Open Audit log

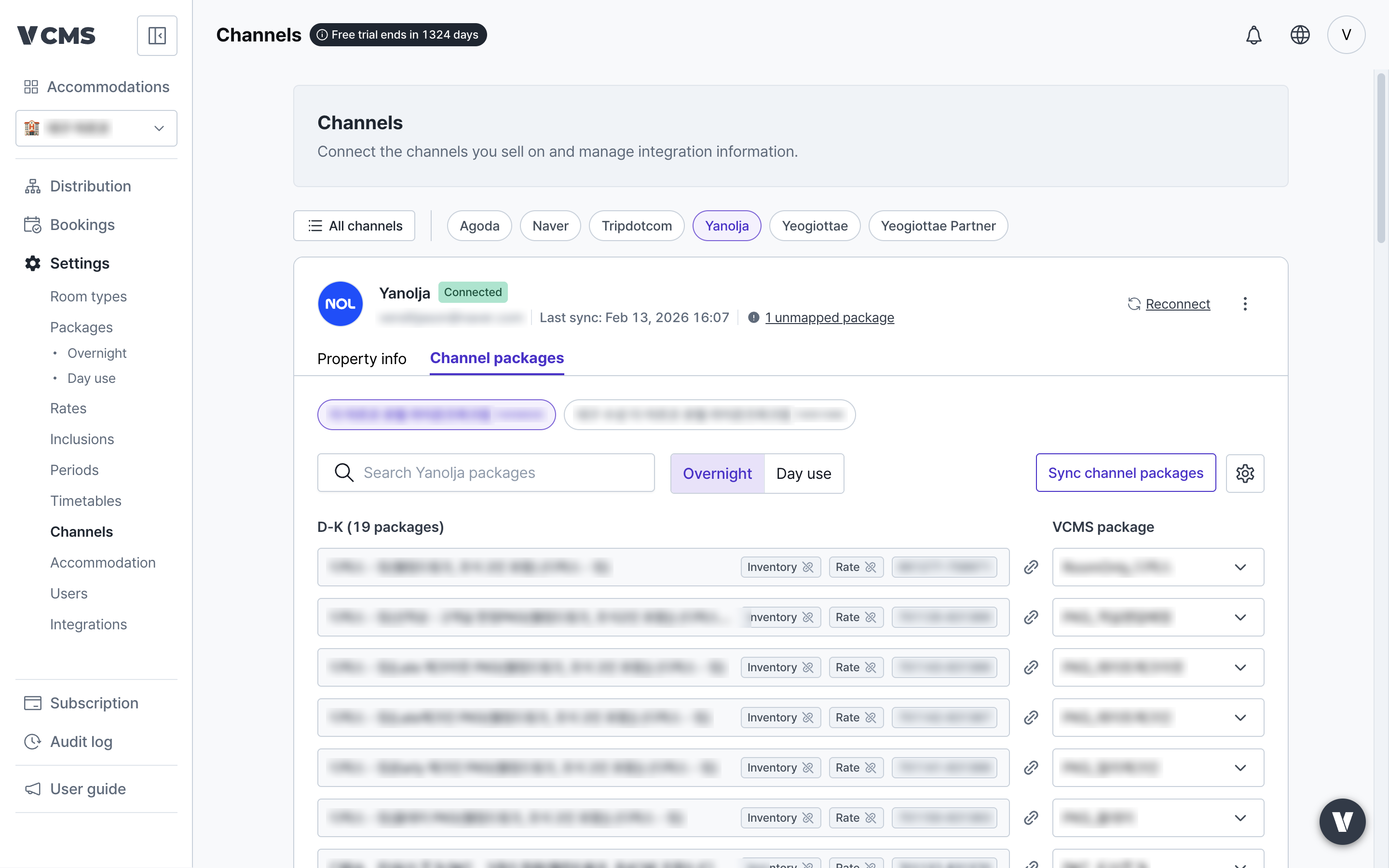(x=68, y=742)
